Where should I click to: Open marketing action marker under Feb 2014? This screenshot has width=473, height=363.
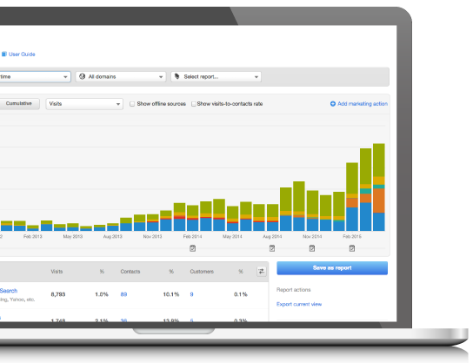[193, 248]
